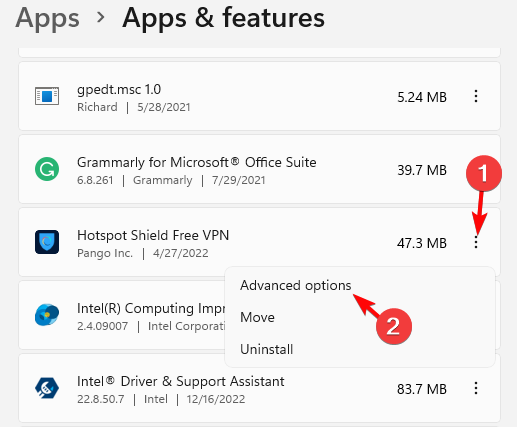
Task: Click the Intel(R) Computing Improvement entry name
Action: [151, 308]
